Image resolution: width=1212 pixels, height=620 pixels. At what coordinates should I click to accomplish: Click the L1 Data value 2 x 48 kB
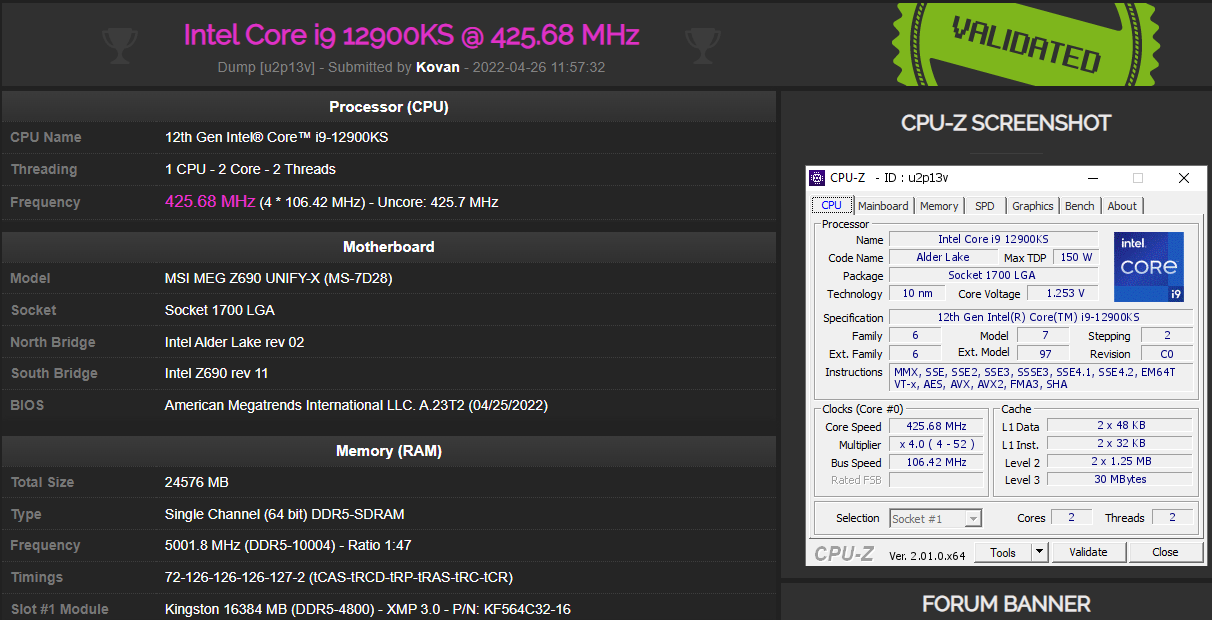[x=1119, y=426]
